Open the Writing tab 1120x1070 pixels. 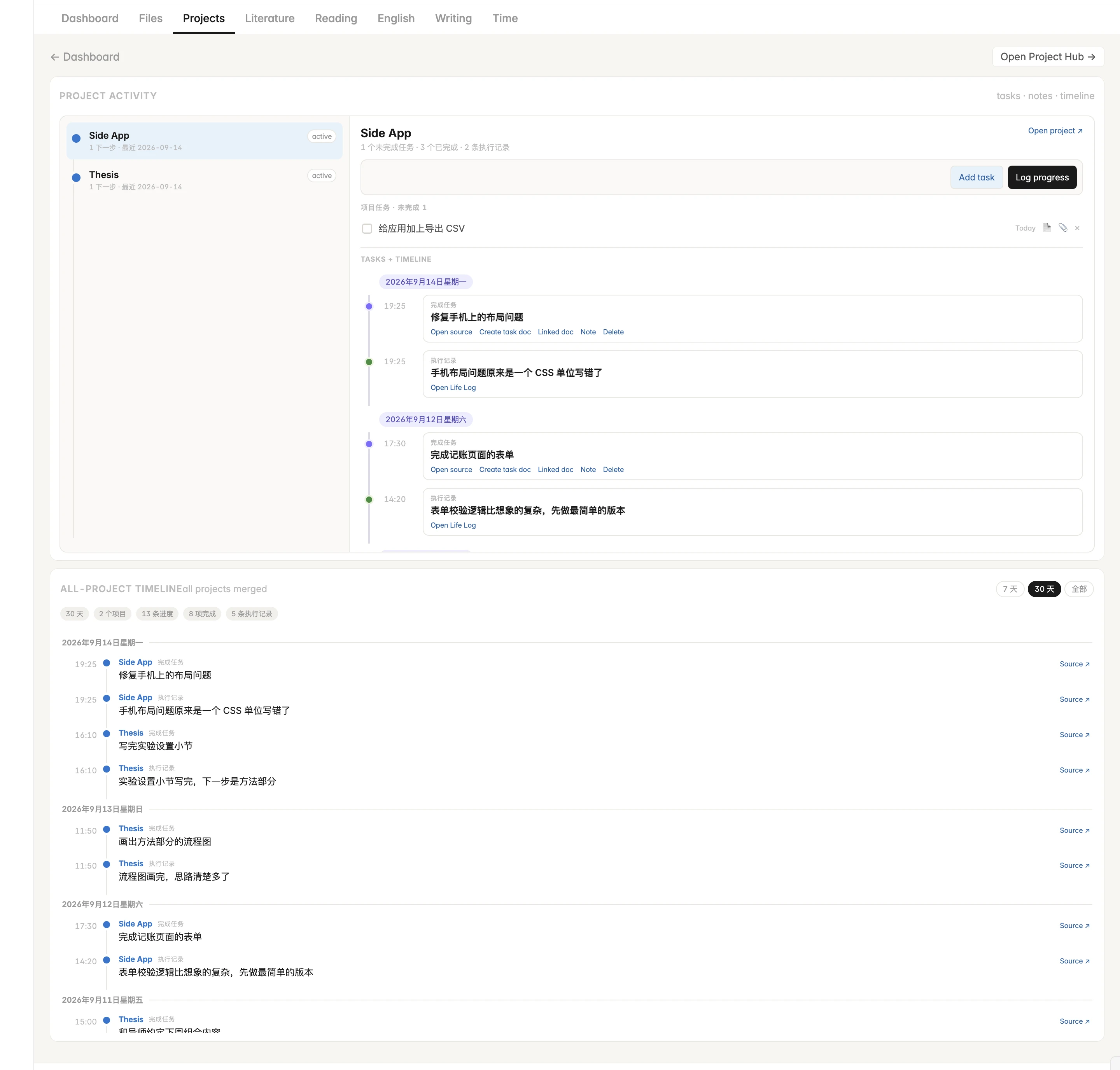453,18
